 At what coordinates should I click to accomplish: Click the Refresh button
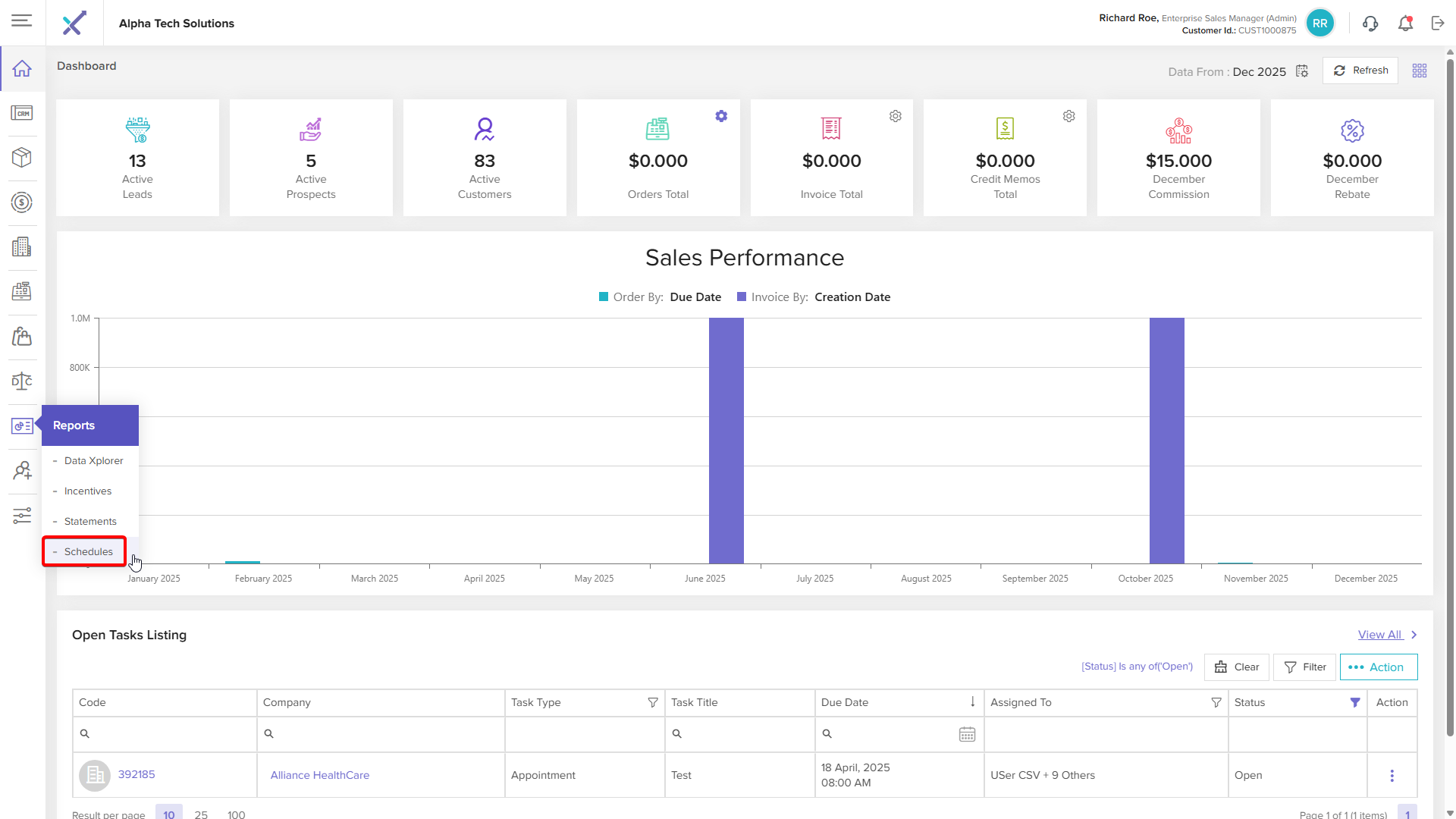coord(1360,71)
